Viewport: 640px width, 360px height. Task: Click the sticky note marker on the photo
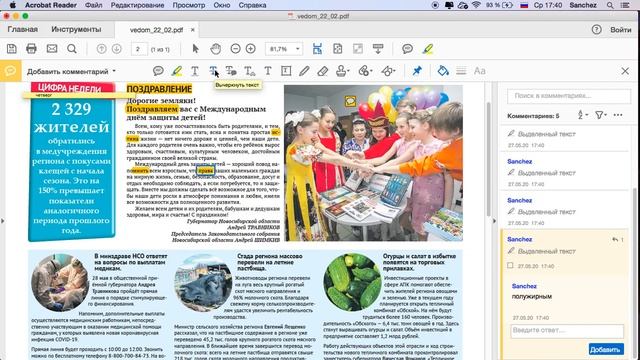pos(350,101)
